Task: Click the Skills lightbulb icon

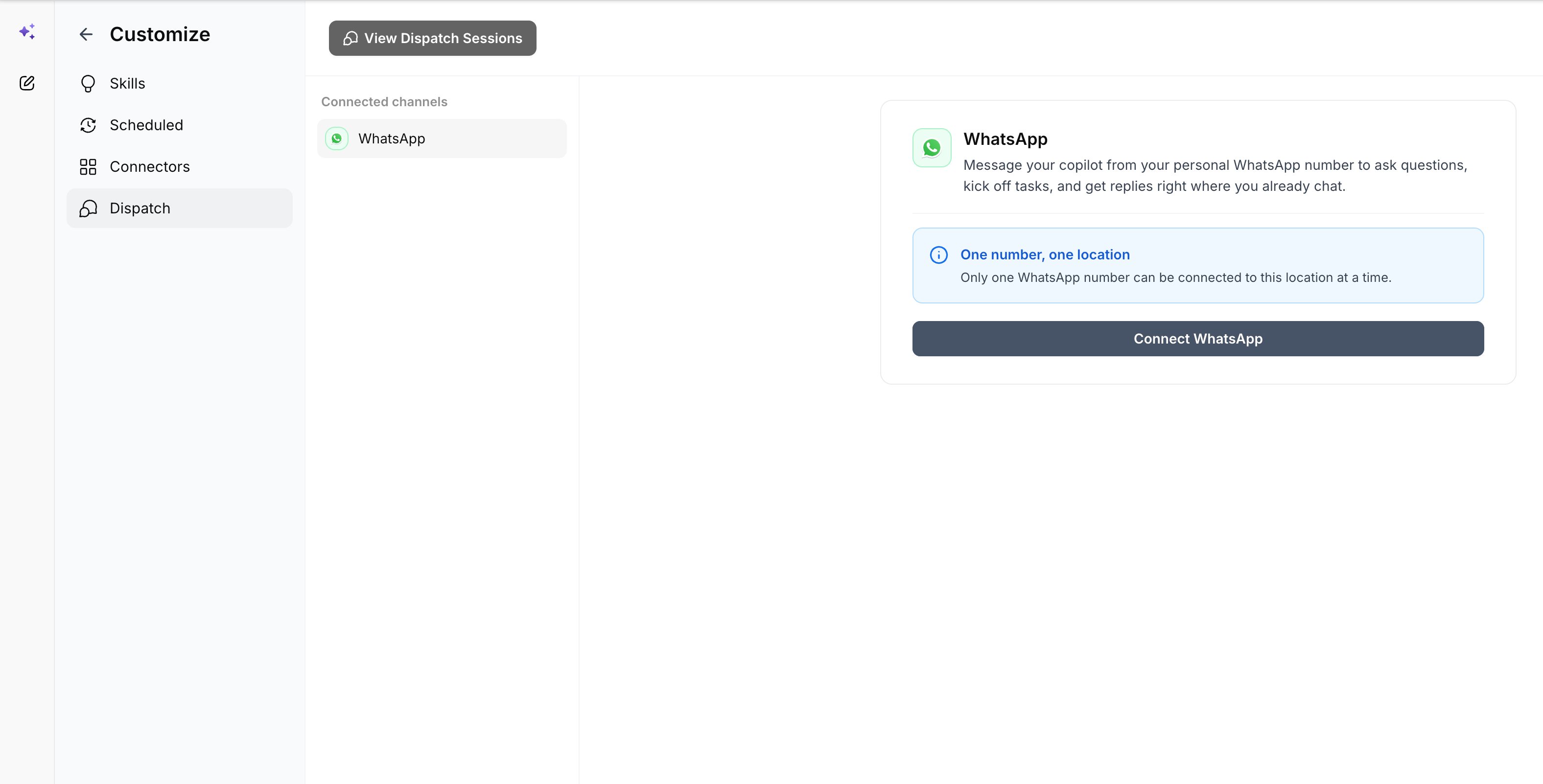Action: 88,83
